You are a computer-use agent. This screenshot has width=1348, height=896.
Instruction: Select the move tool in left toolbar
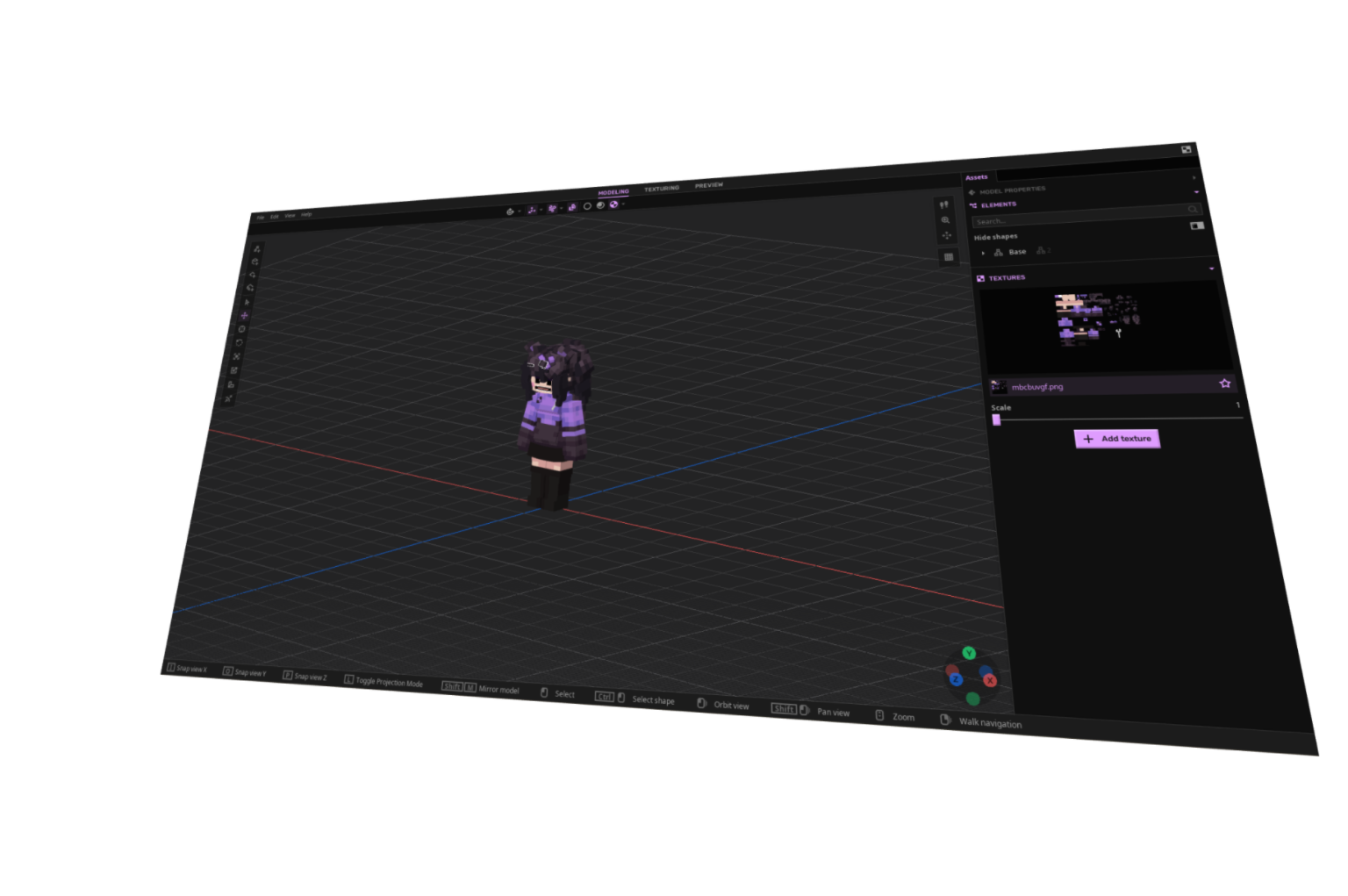[x=244, y=315]
